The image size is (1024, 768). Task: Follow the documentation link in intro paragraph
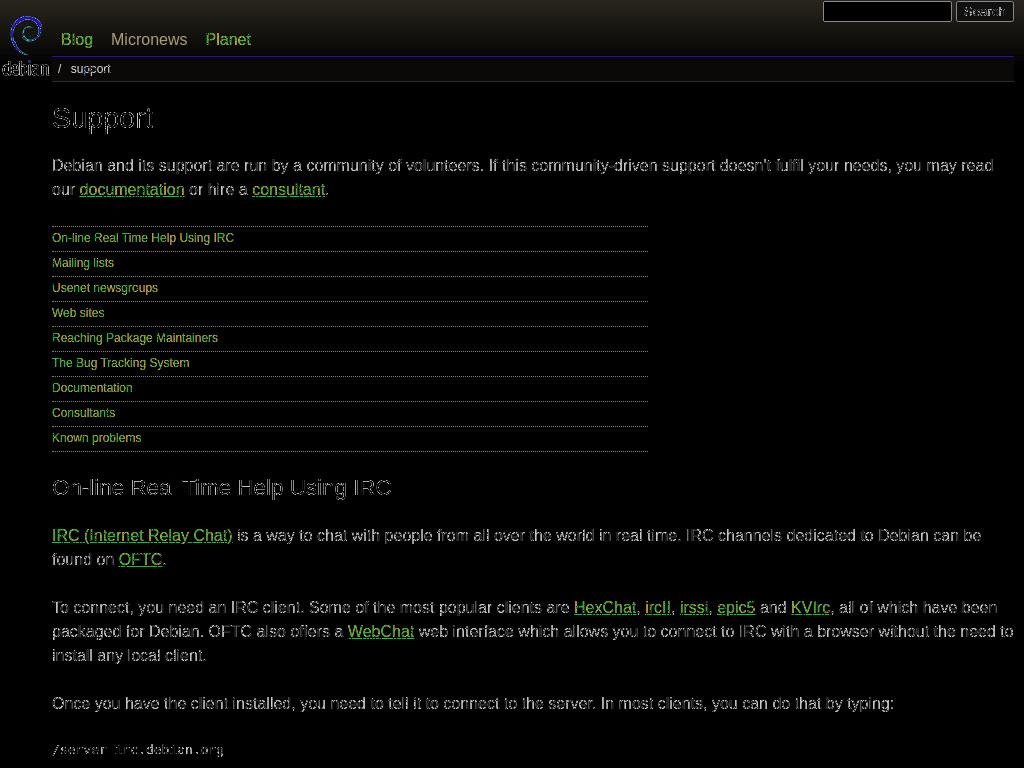click(132, 189)
